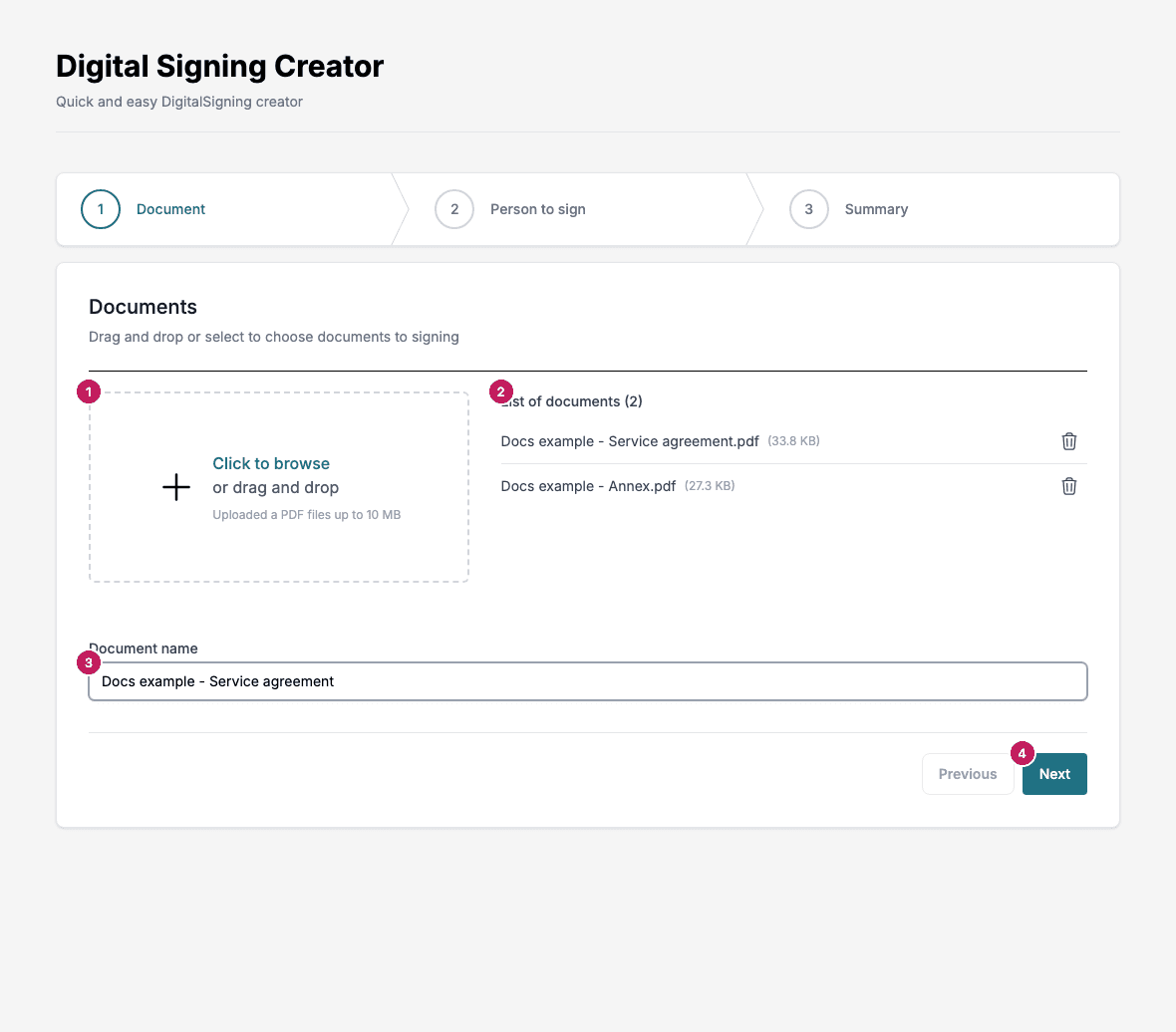Click the '(33.8 KB)' file size text
Viewport: 1176px width, 1032px height.
point(793,440)
